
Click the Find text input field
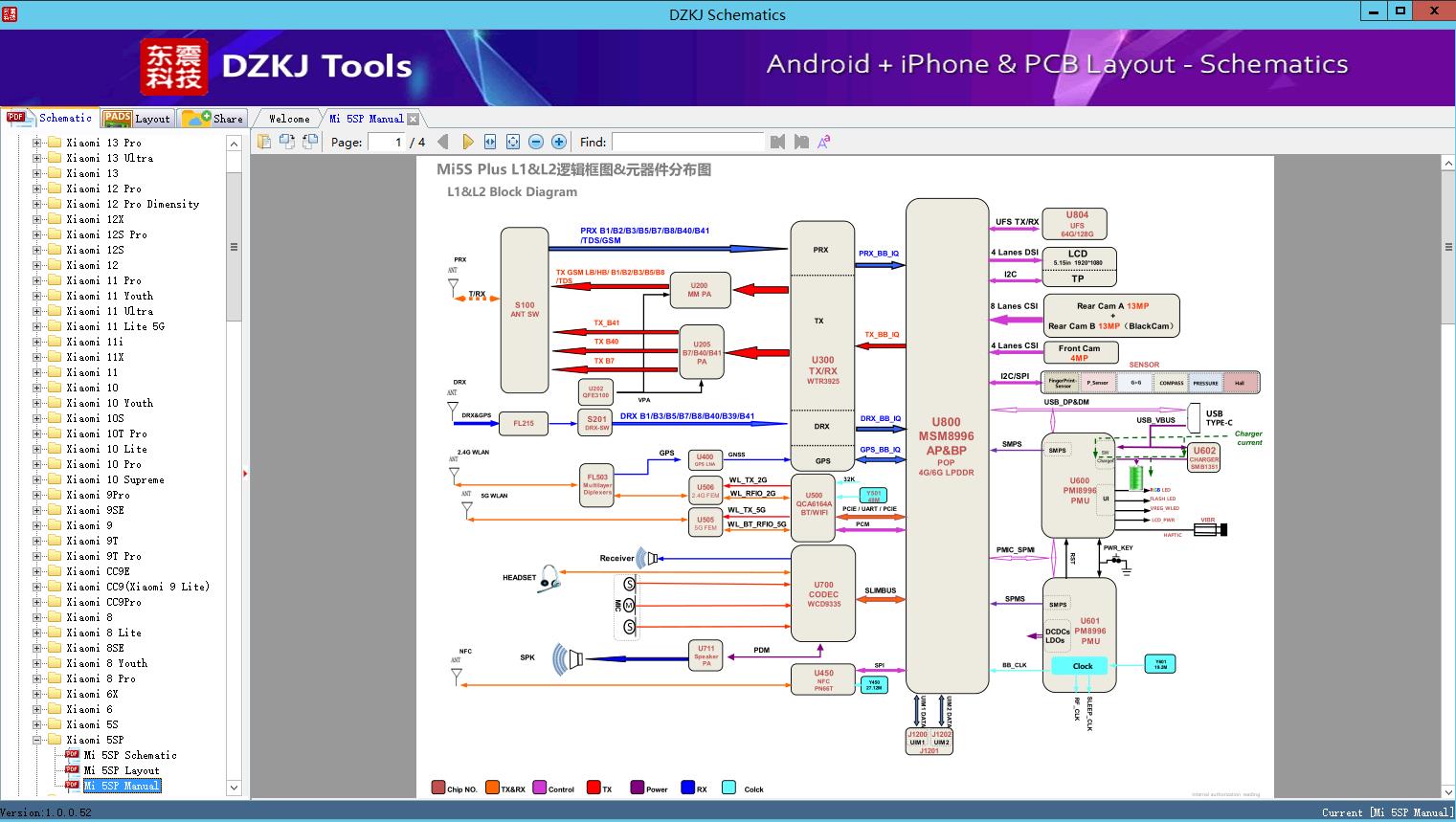tap(687, 142)
